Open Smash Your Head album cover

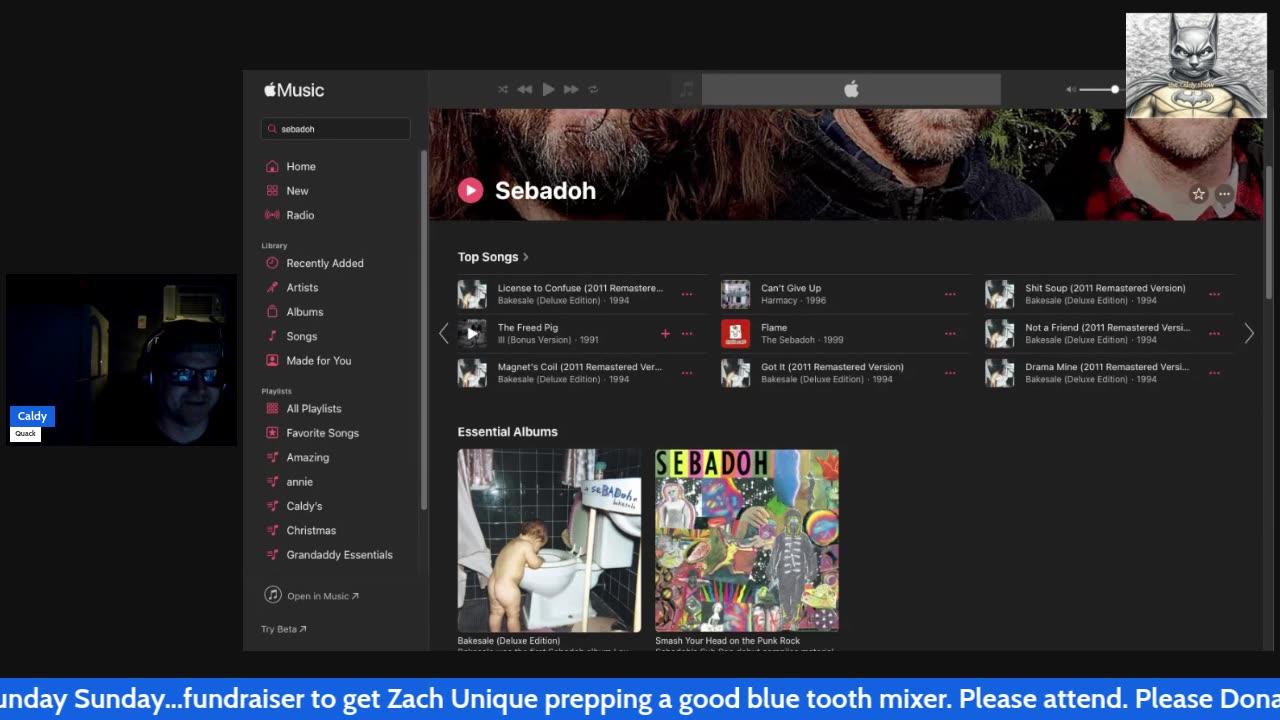pyautogui.click(x=747, y=540)
